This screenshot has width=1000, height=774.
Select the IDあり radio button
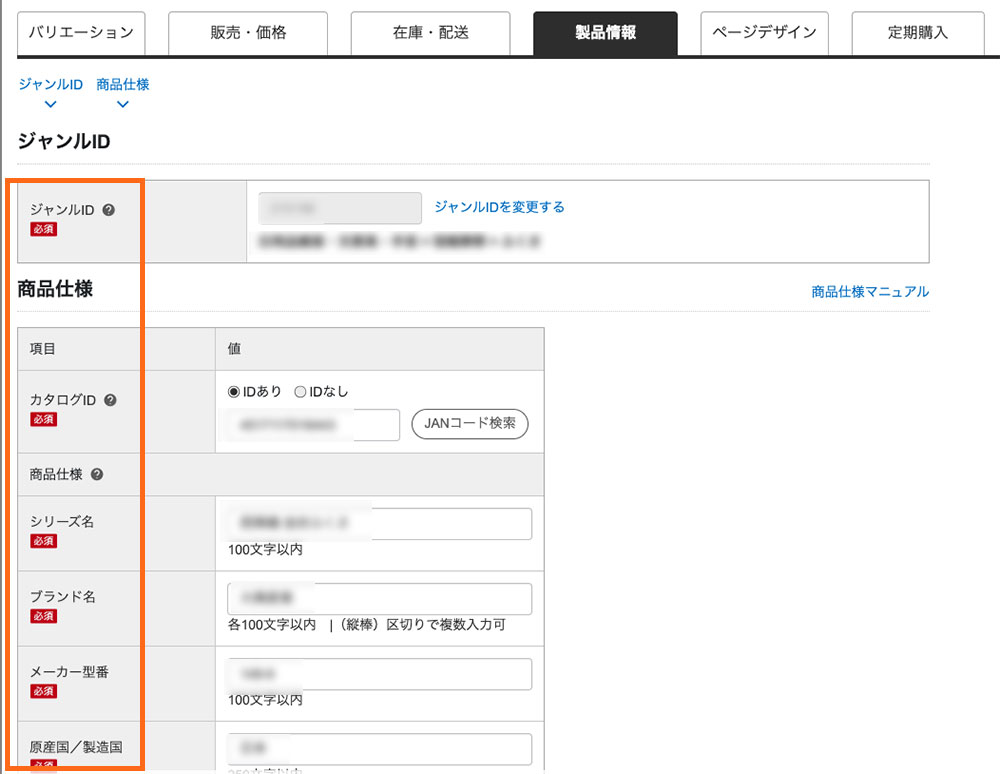234,392
